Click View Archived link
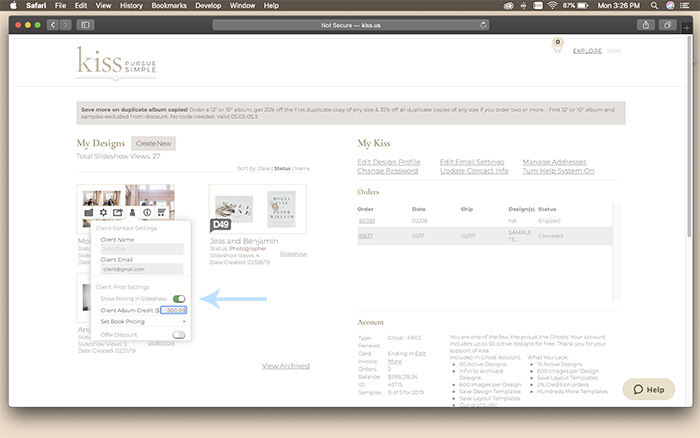 coord(286,366)
